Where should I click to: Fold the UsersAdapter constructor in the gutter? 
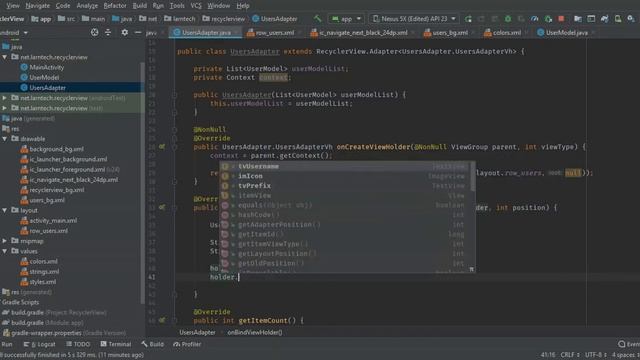pos(174,95)
